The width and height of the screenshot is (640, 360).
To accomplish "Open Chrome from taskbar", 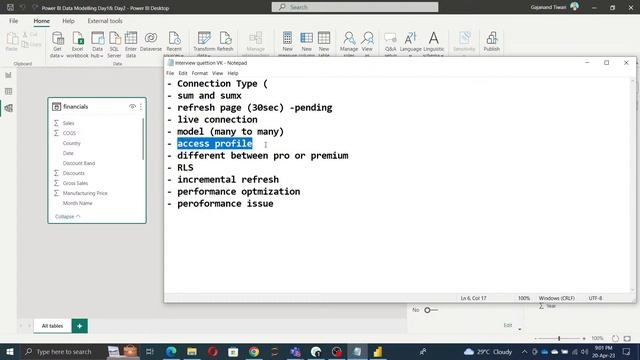I will click(254, 351).
